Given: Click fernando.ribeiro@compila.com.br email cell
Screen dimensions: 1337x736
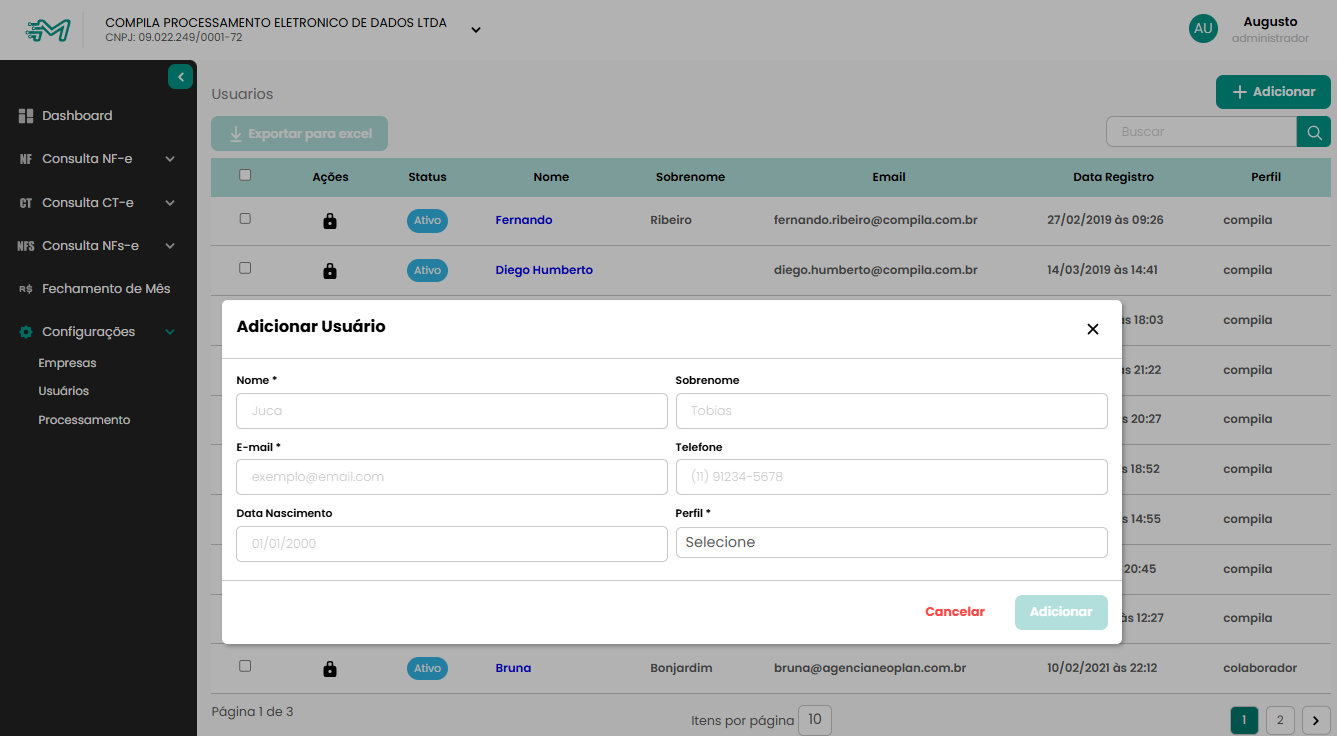Looking at the screenshot, I should point(875,220).
